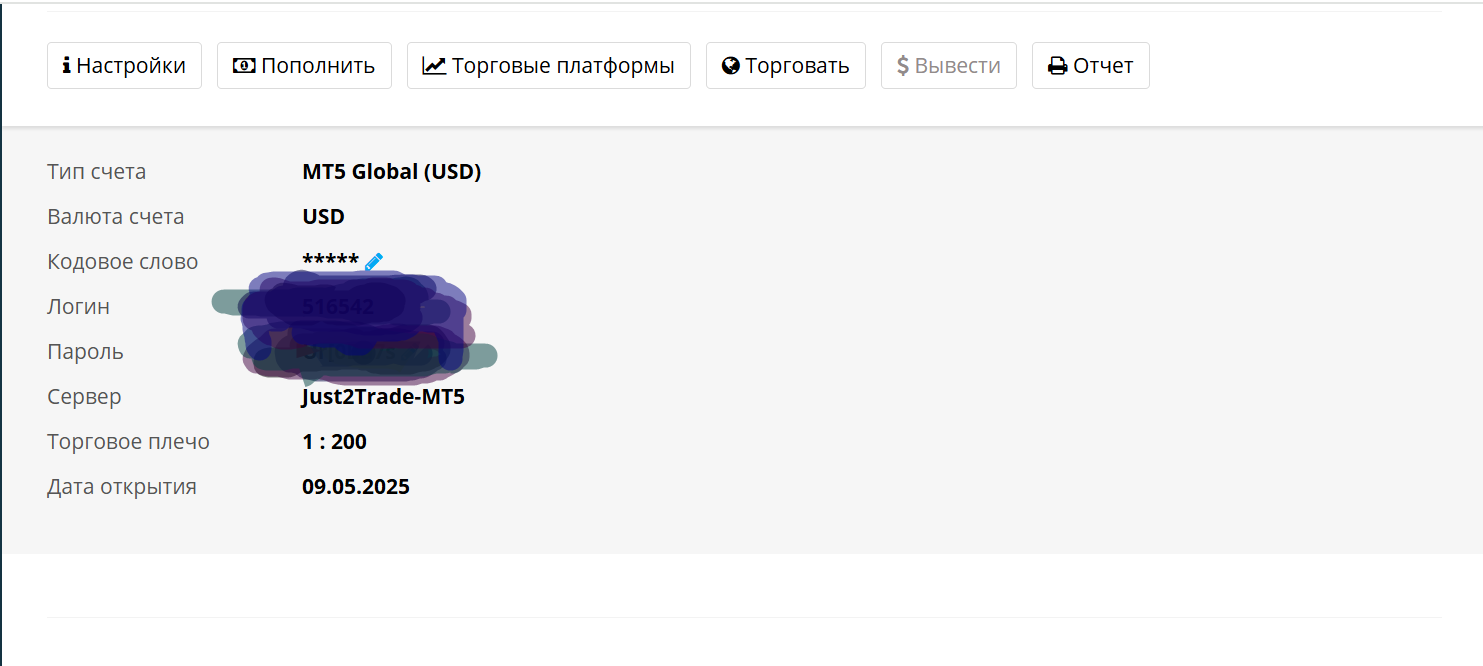Select the opening date 09.05.2025

click(356, 487)
